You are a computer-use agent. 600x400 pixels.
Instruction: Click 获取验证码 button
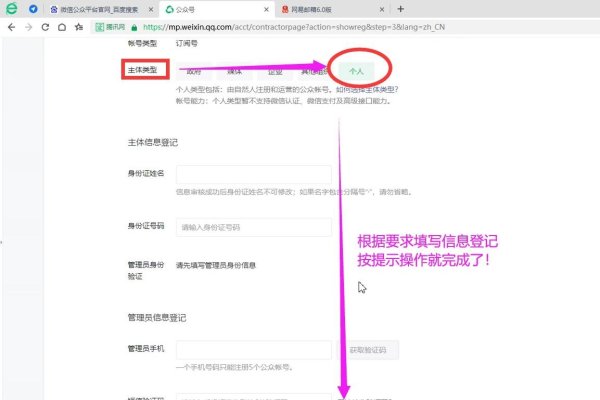pyautogui.click(x=368, y=350)
